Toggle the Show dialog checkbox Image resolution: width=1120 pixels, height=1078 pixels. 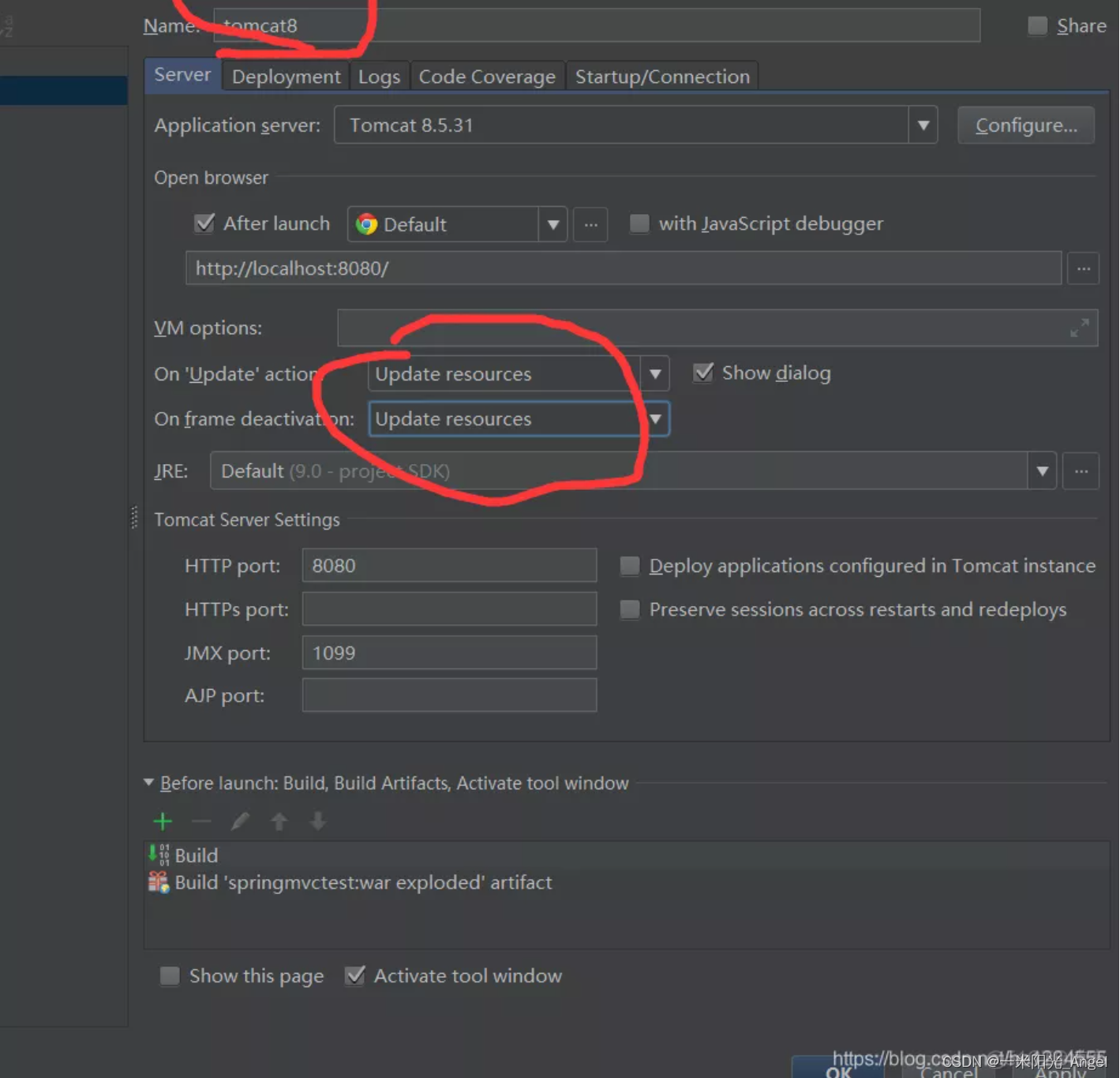click(702, 372)
